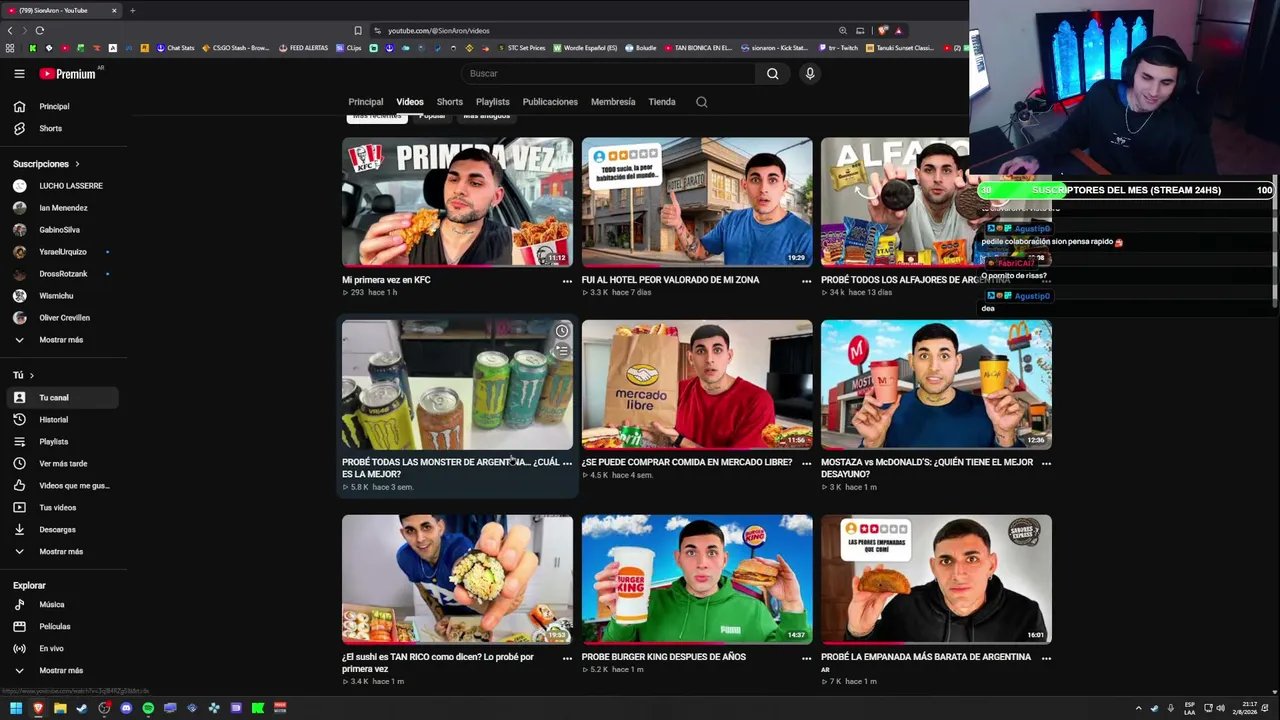This screenshot has height=720, width=1280.
Task: Expand the Suscripciones section arrow
Action: coord(77,164)
